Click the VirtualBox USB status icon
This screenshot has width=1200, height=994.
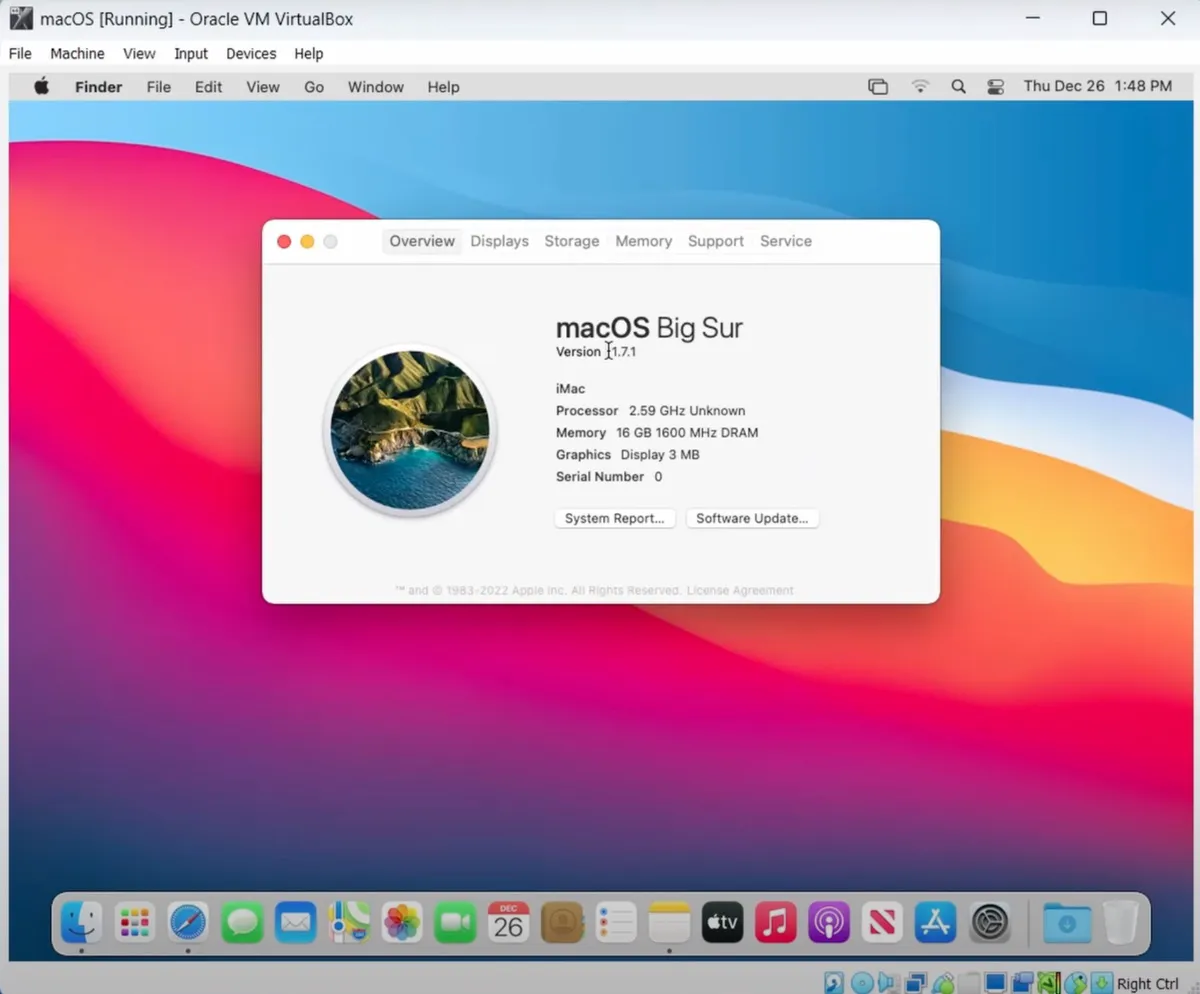[x=943, y=982]
